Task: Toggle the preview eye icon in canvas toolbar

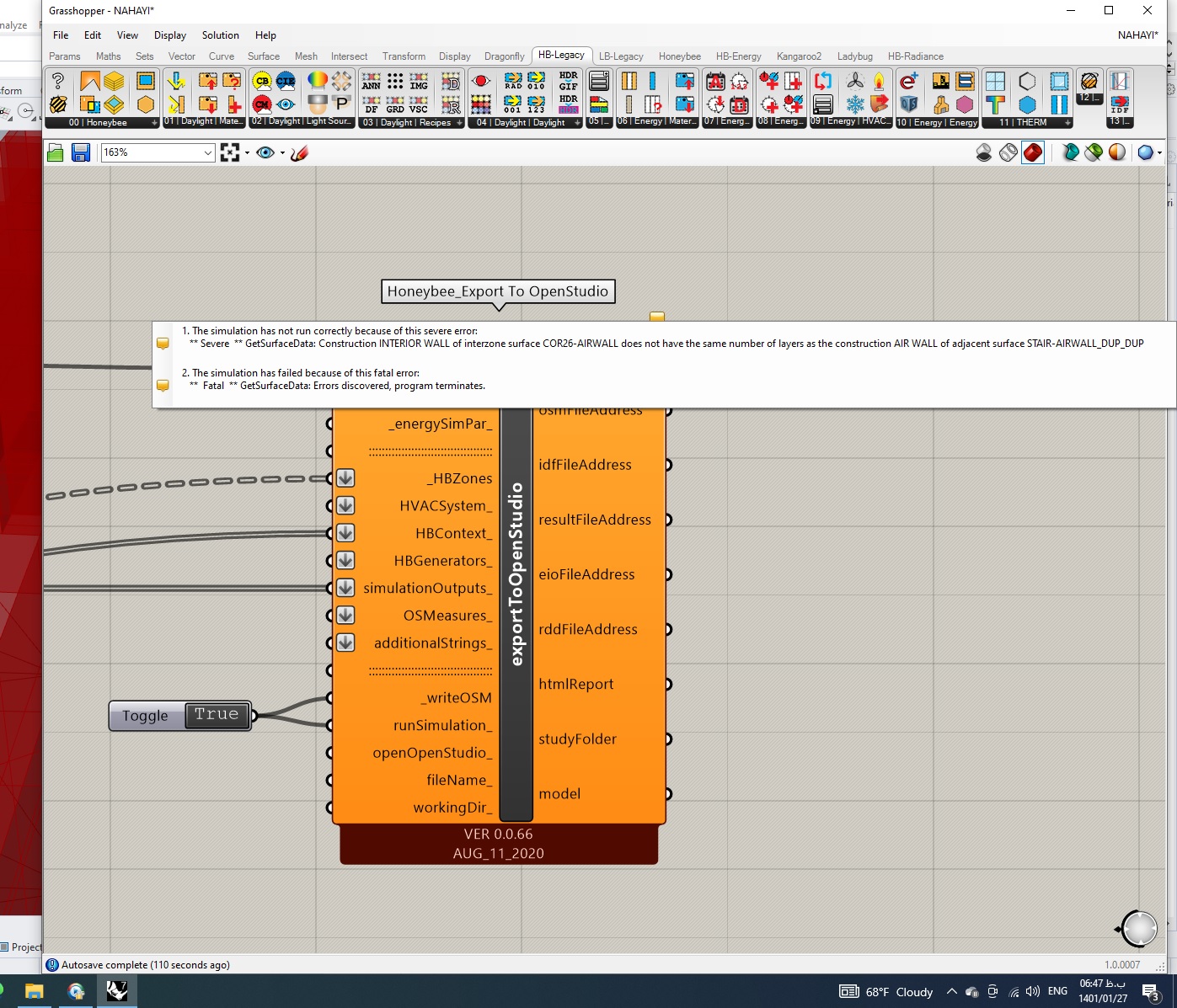Action: click(x=265, y=152)
